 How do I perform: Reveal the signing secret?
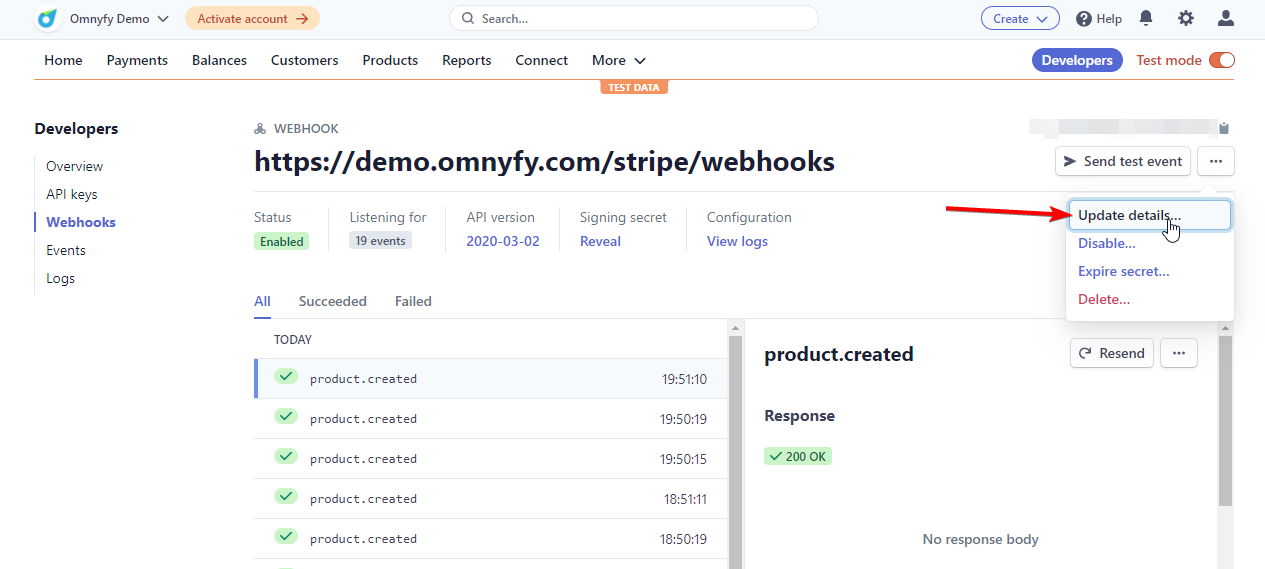[600, 241]
